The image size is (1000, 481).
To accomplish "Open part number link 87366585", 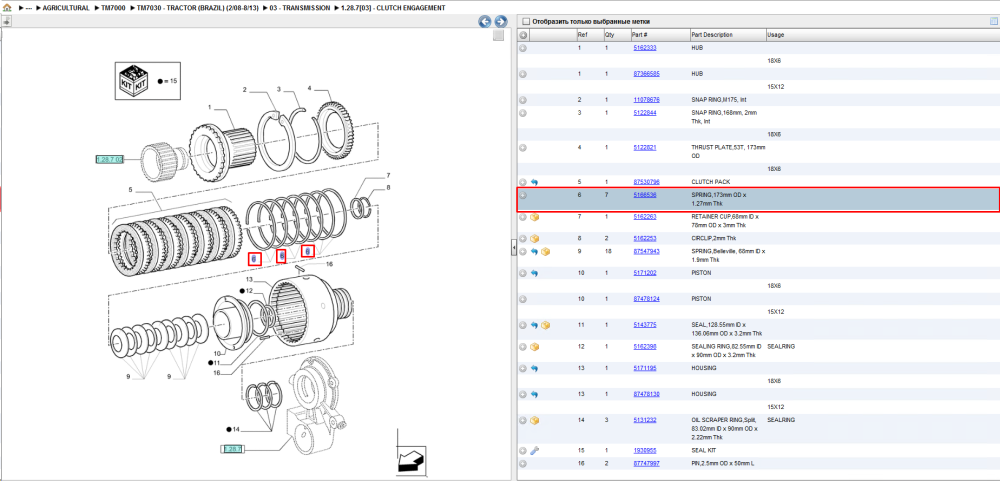I will (647, 74).
